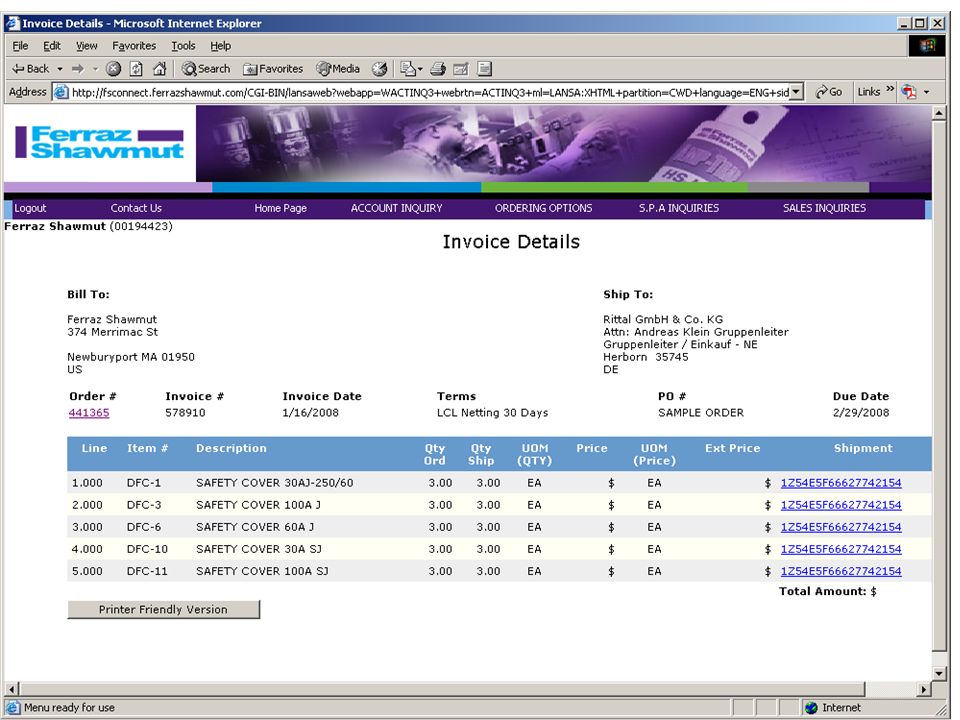Click the Internet zone icon in status bar
This screenshot has width=960, height=720.
[811, 708]
